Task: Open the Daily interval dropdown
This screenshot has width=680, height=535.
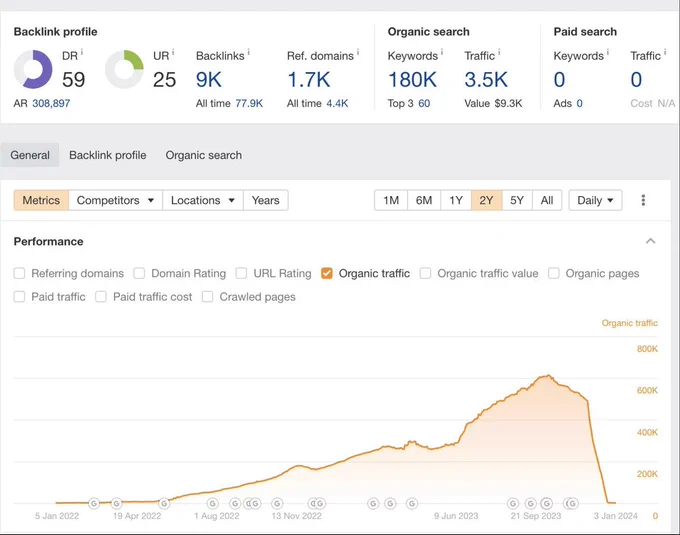Action: pos(595,200)
